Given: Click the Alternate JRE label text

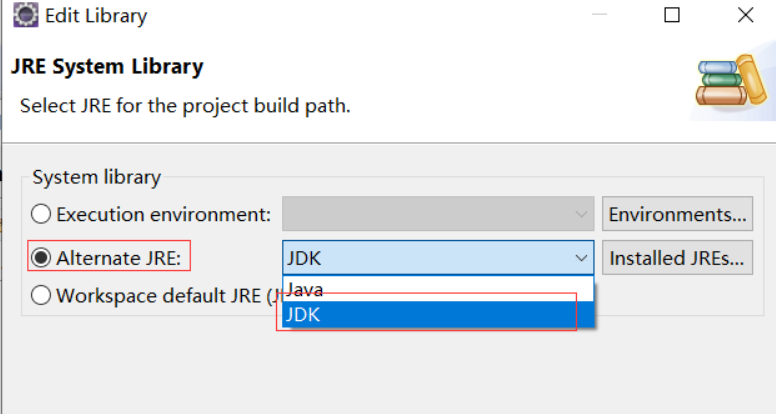Looking at the screenshot, I should (x=119, y=258).
